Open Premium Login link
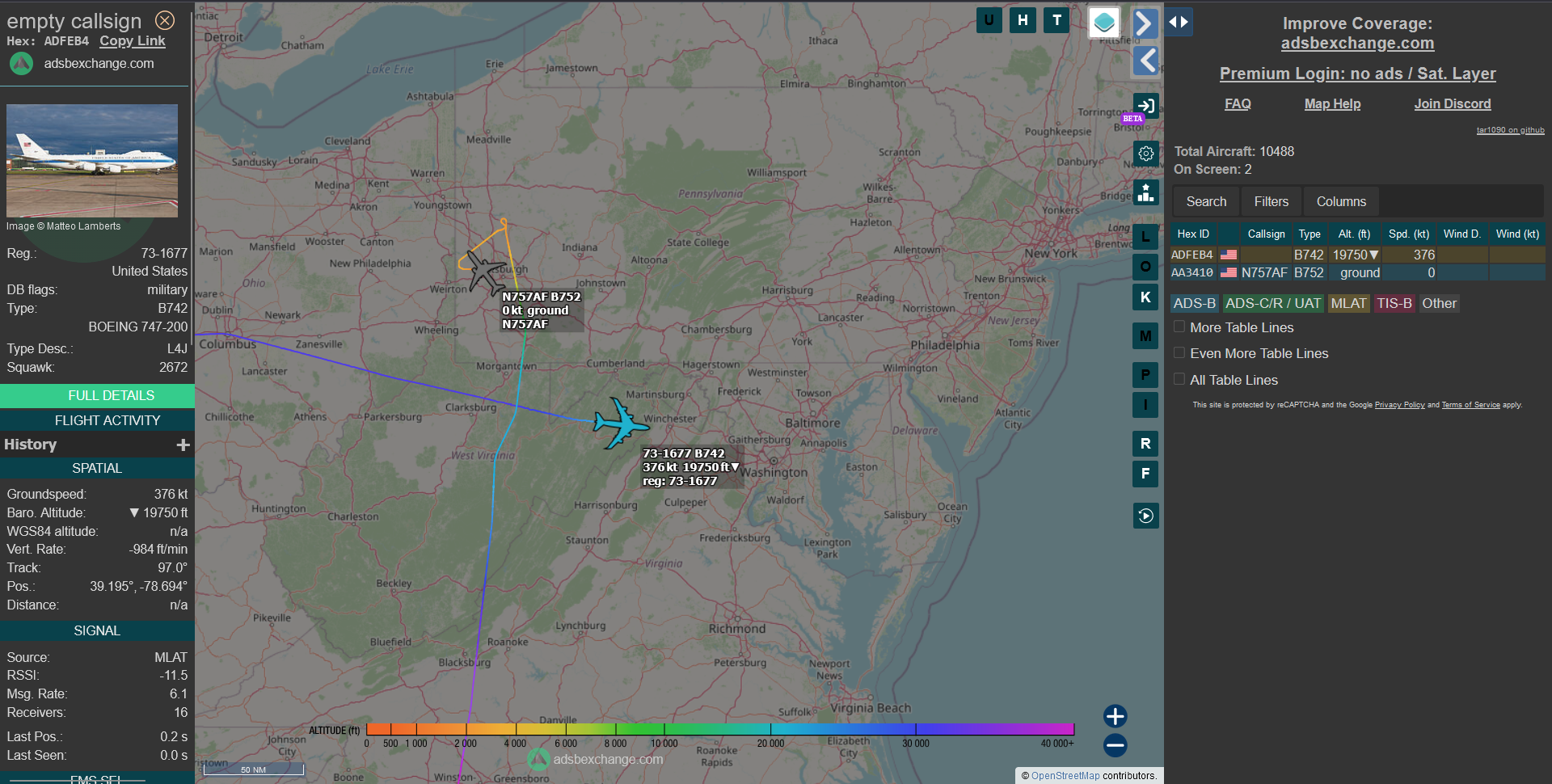1552x784 pixels. tap(1357, 74)
